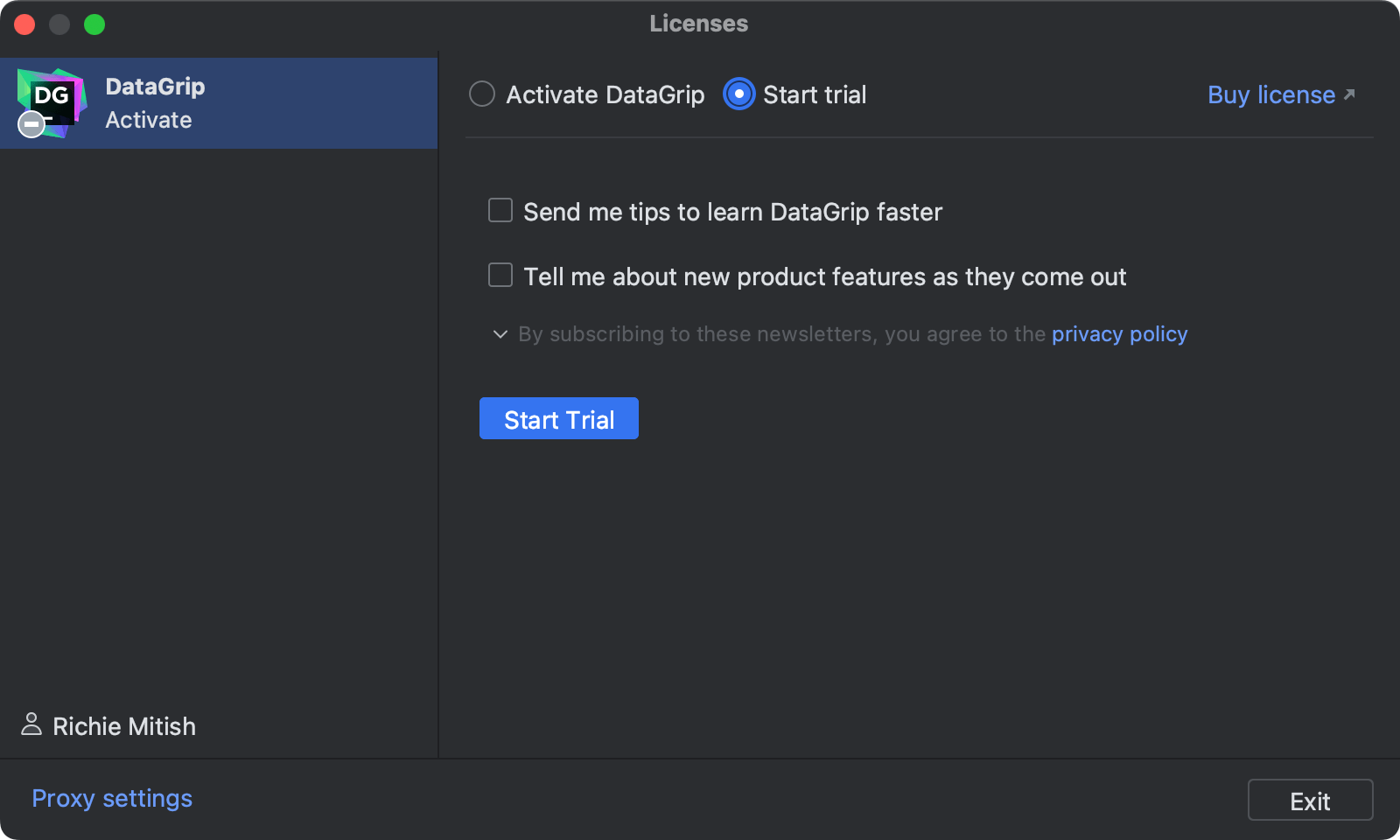The image size is (1400, 840).
Task: Click the small badge on the DataGrip logo
Action: click(x=31, y=124)
